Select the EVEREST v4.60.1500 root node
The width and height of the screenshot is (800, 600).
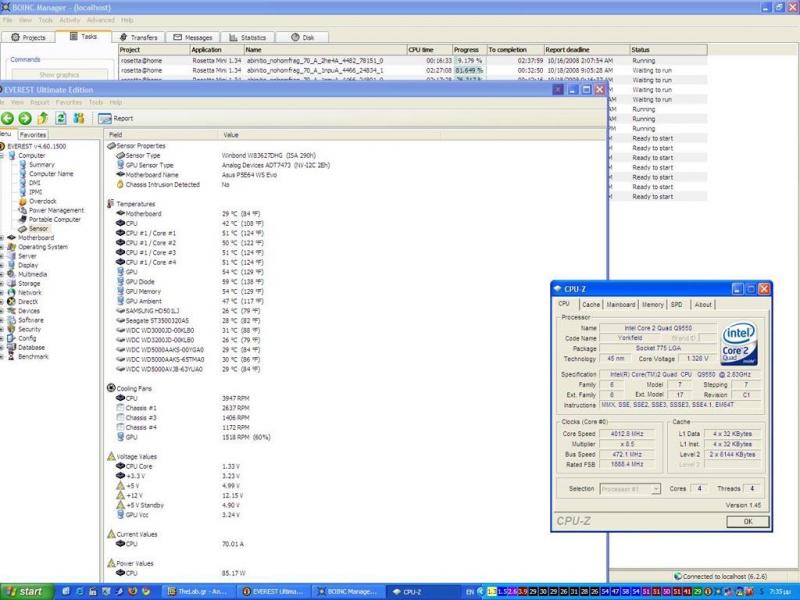pos(36,146)
